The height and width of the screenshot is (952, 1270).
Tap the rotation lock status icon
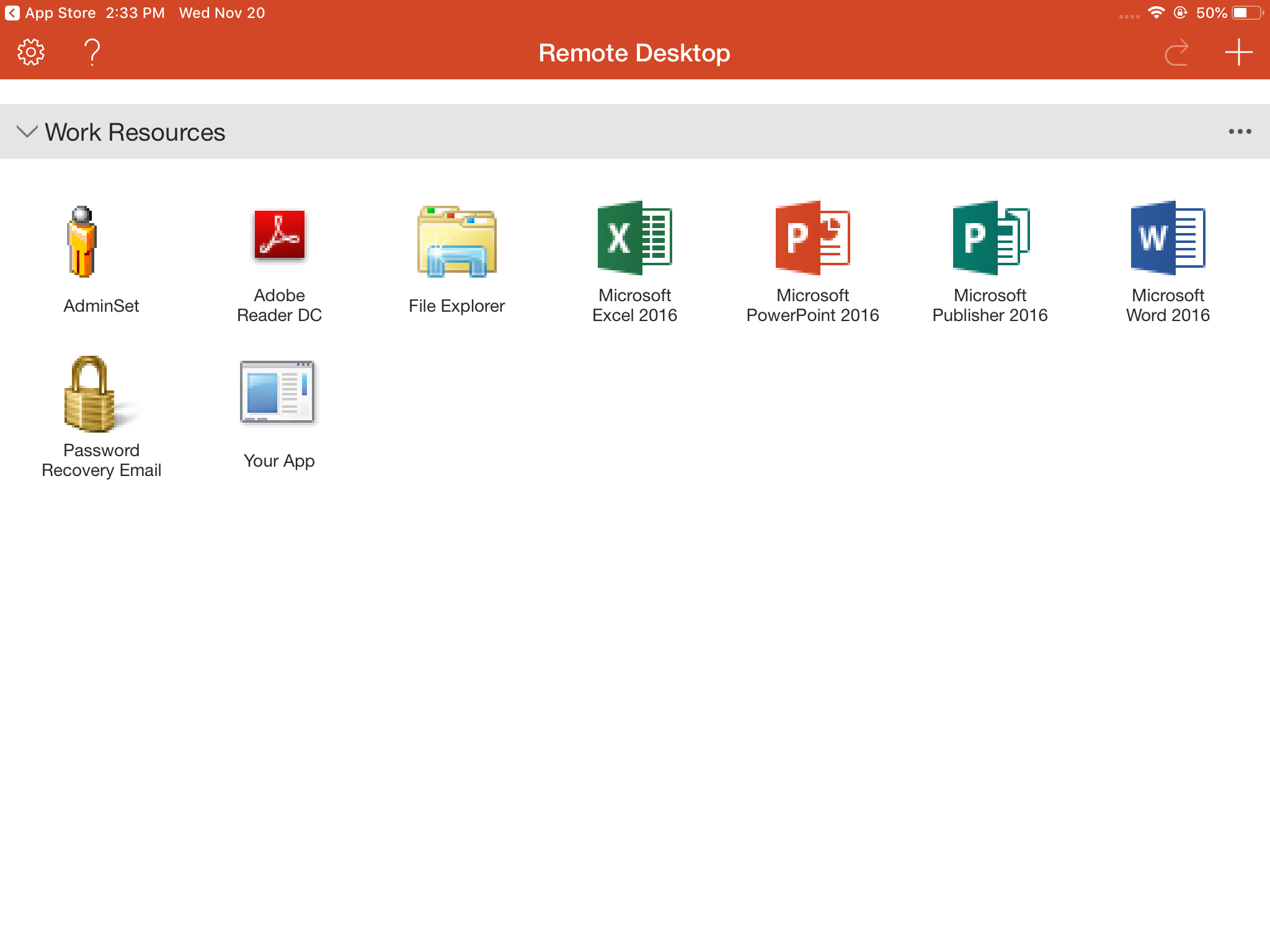pyautogui.click(x=1181, y=12)
